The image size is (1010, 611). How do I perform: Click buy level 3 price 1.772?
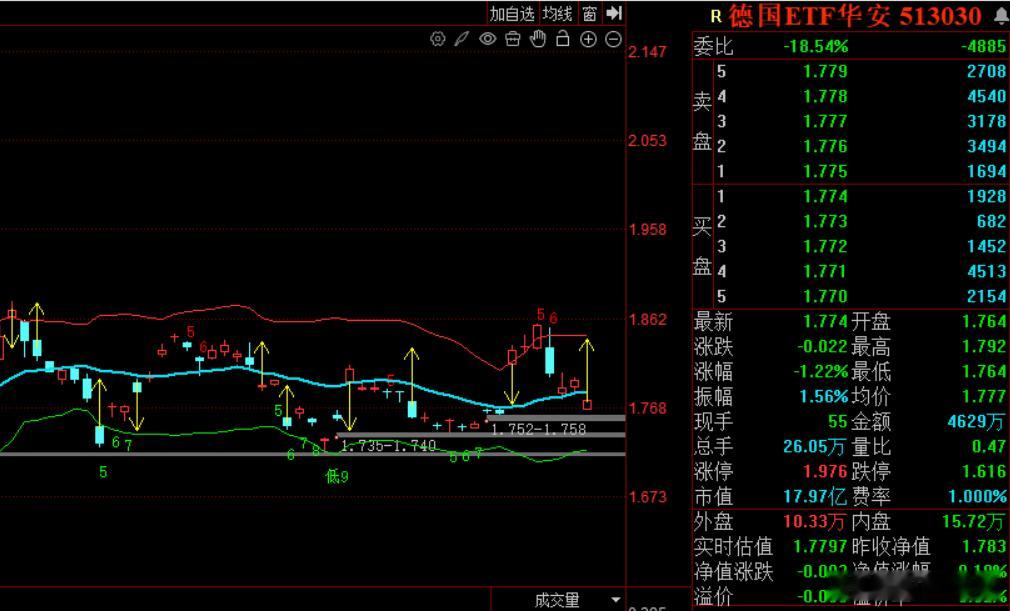click(x=825, y=246)
